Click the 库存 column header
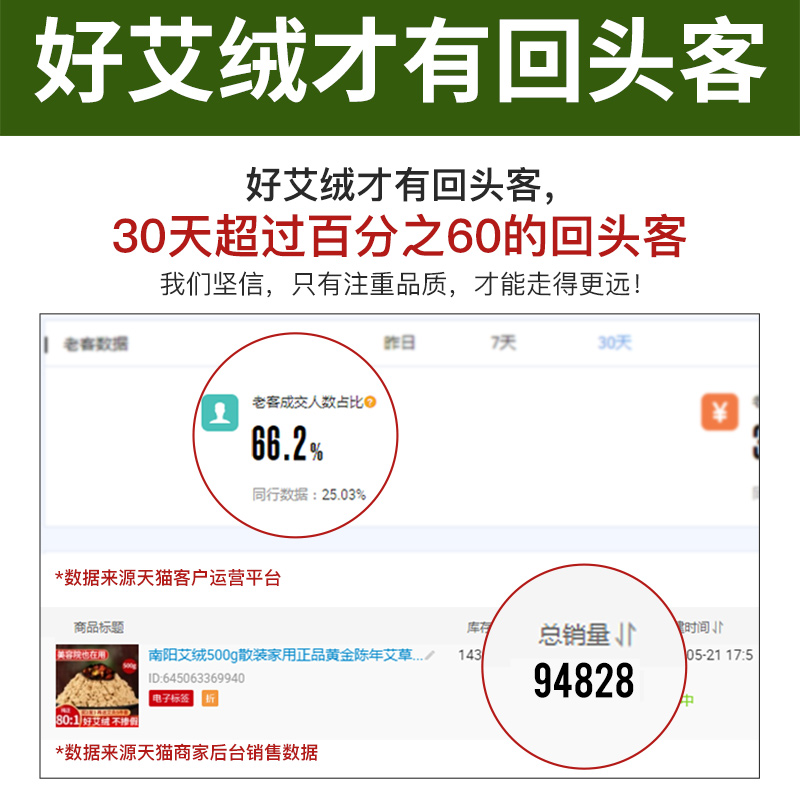This screenshot has height=800, width=800. tap(478, 627)
